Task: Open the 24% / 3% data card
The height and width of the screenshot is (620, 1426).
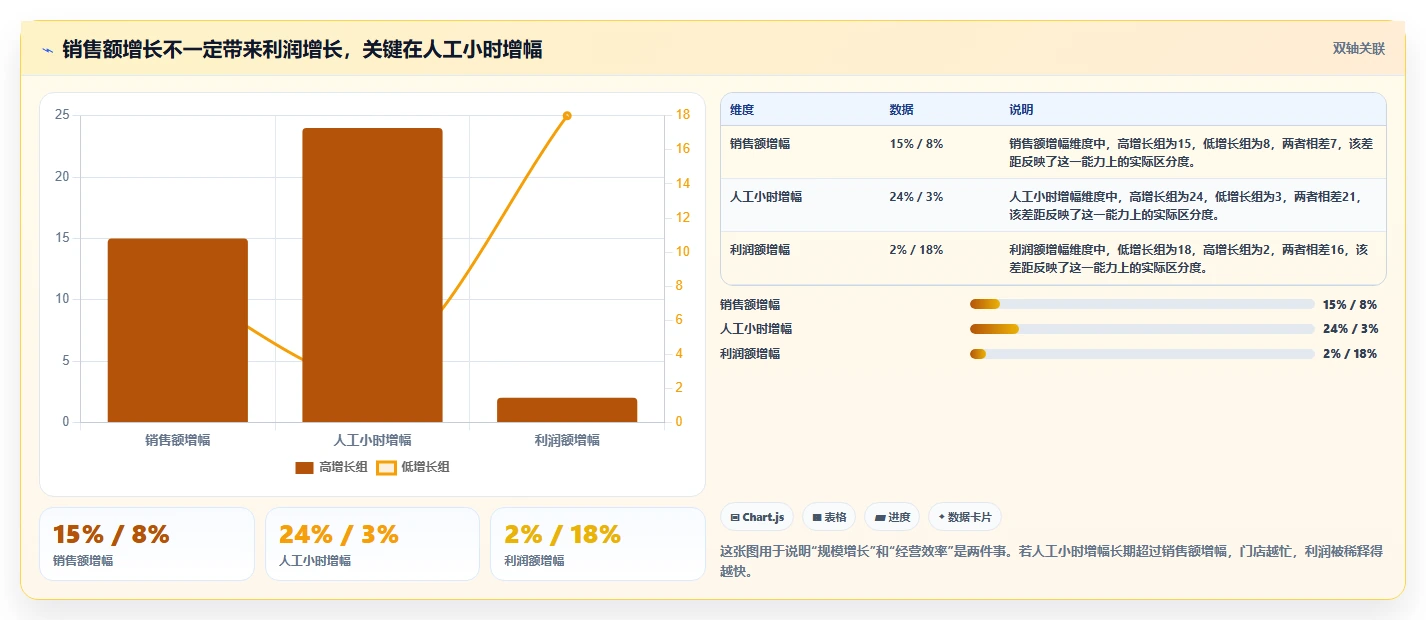Action: click(373, 544)
